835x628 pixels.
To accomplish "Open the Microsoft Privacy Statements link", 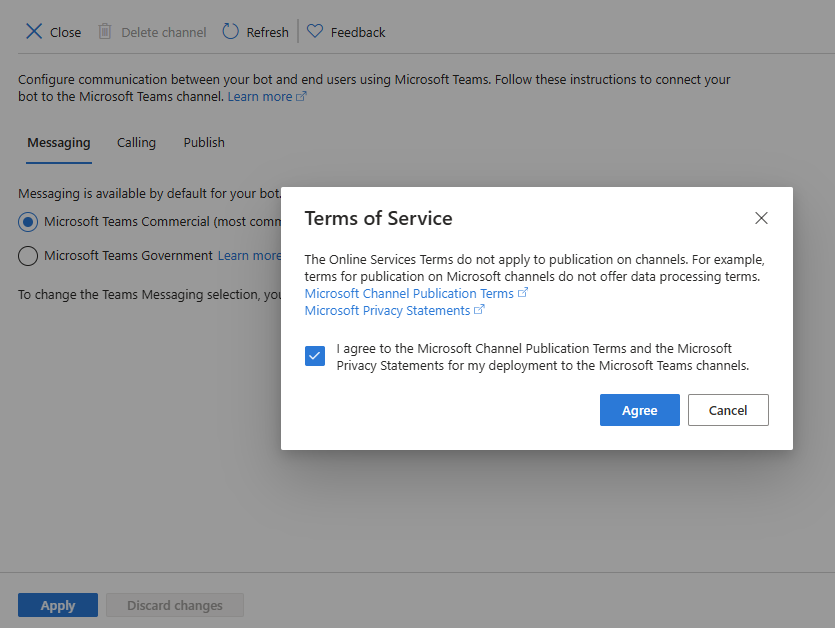I will tap(387, 310).
